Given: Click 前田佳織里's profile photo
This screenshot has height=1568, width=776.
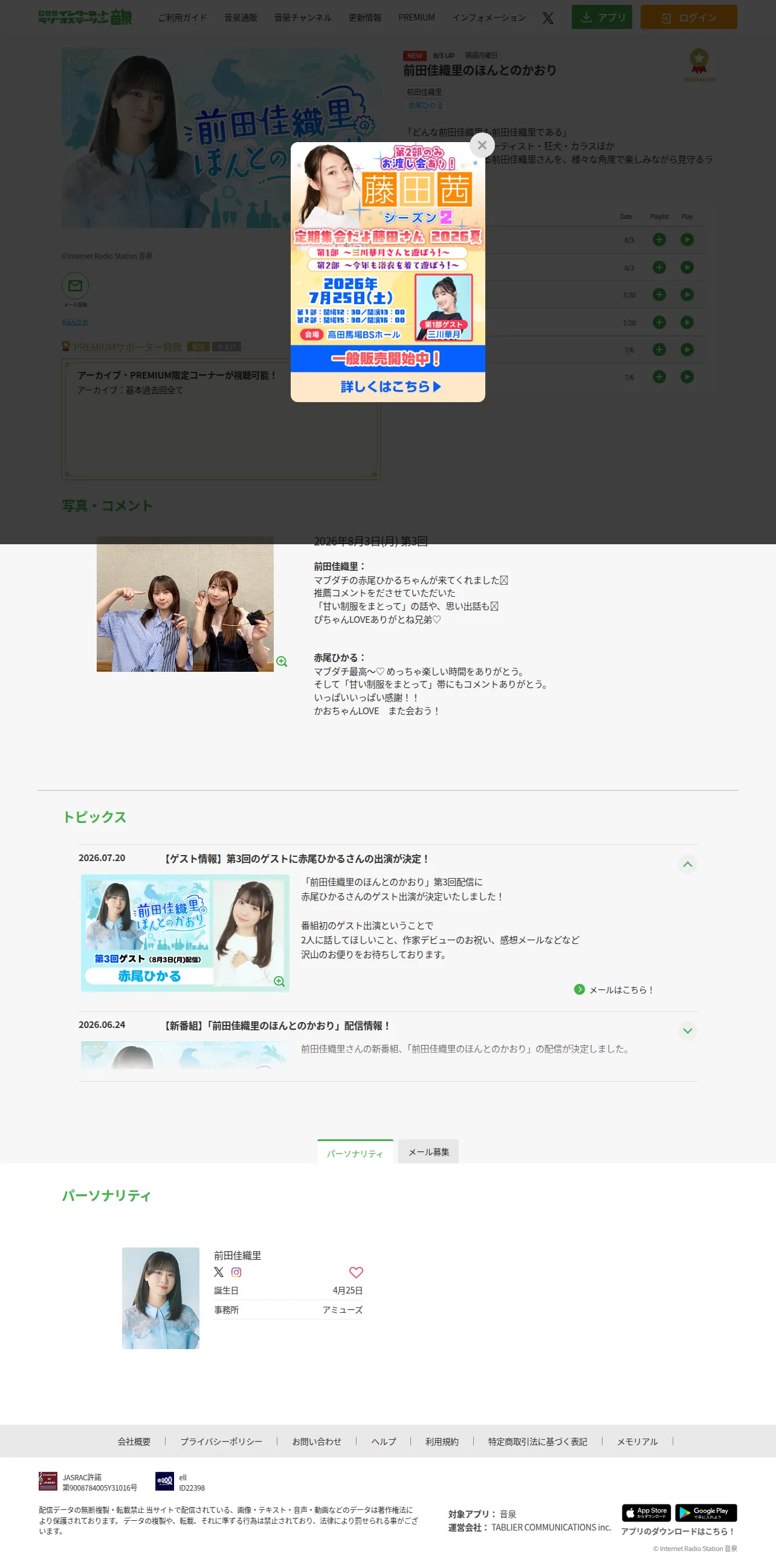Looking at the screenshot, I should point(161,1298).
